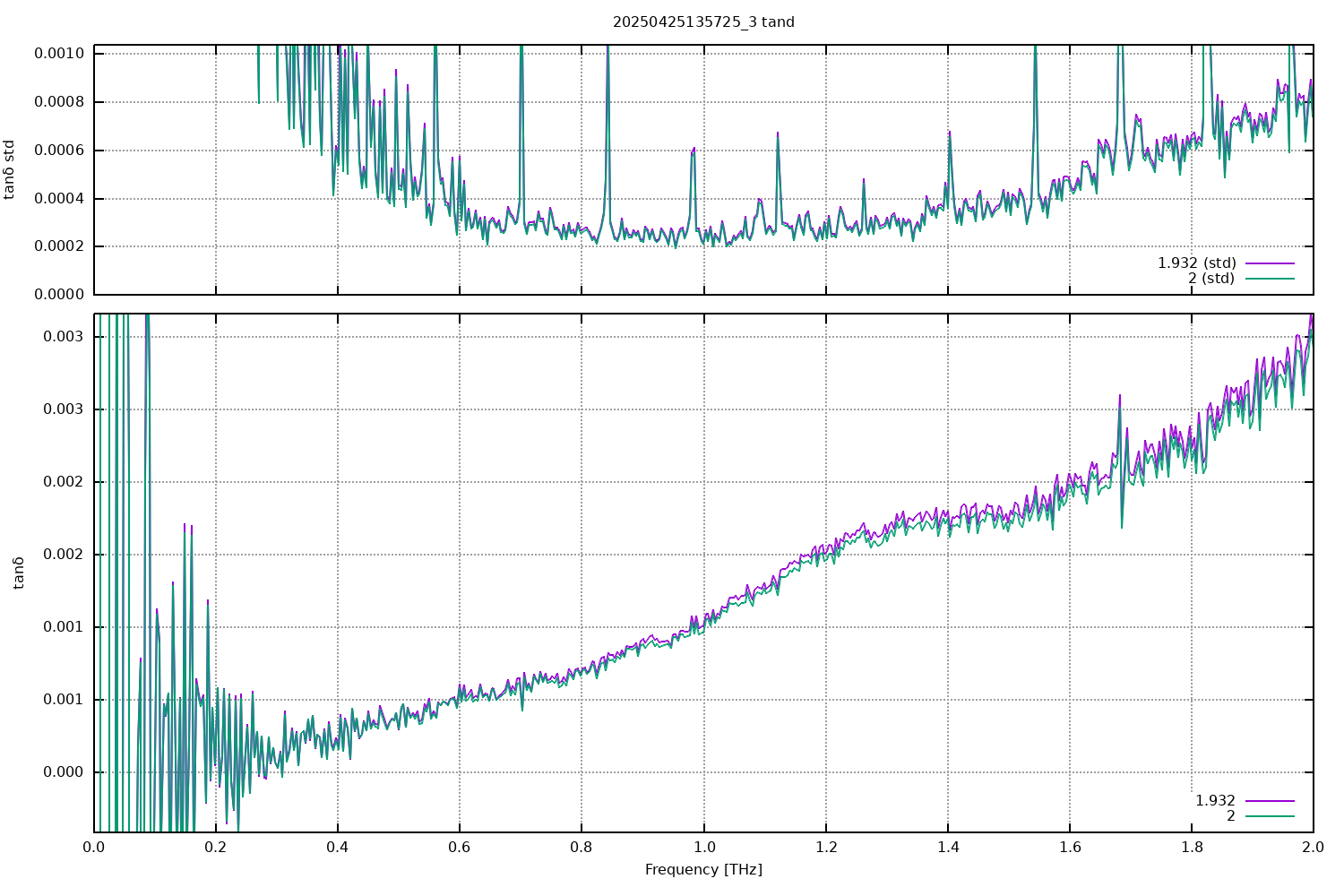Select the "Frequency [THz]" x-axis label
This screenshot has width=1344, height=896.
pos(703,869)
